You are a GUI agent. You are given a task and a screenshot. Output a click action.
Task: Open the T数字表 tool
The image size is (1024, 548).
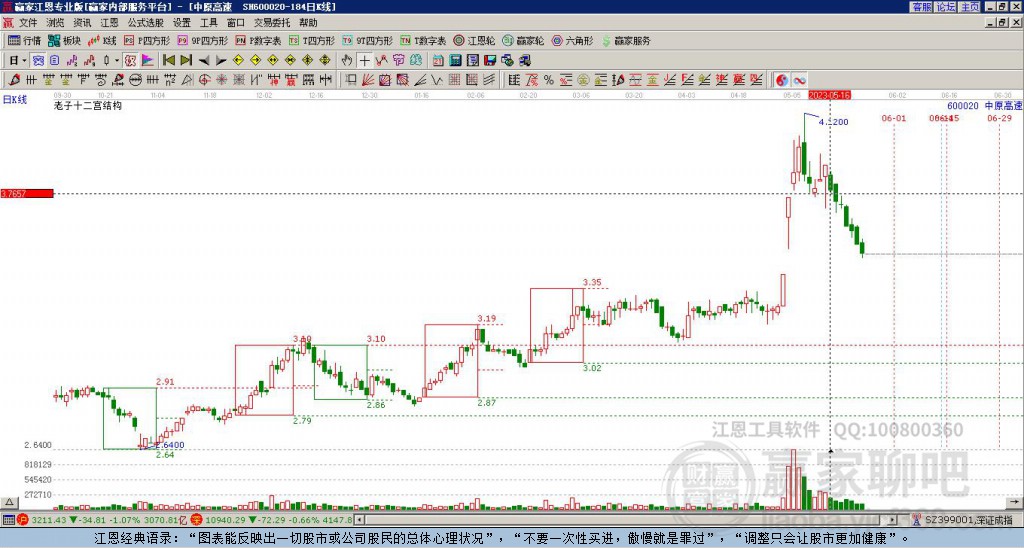pos(423,40)
